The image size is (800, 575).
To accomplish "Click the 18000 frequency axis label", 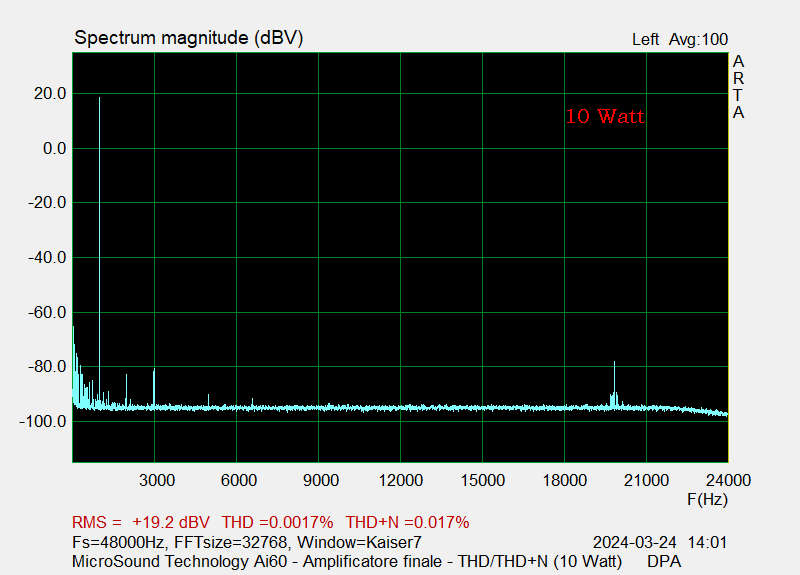I will click(x=565, y=480).
